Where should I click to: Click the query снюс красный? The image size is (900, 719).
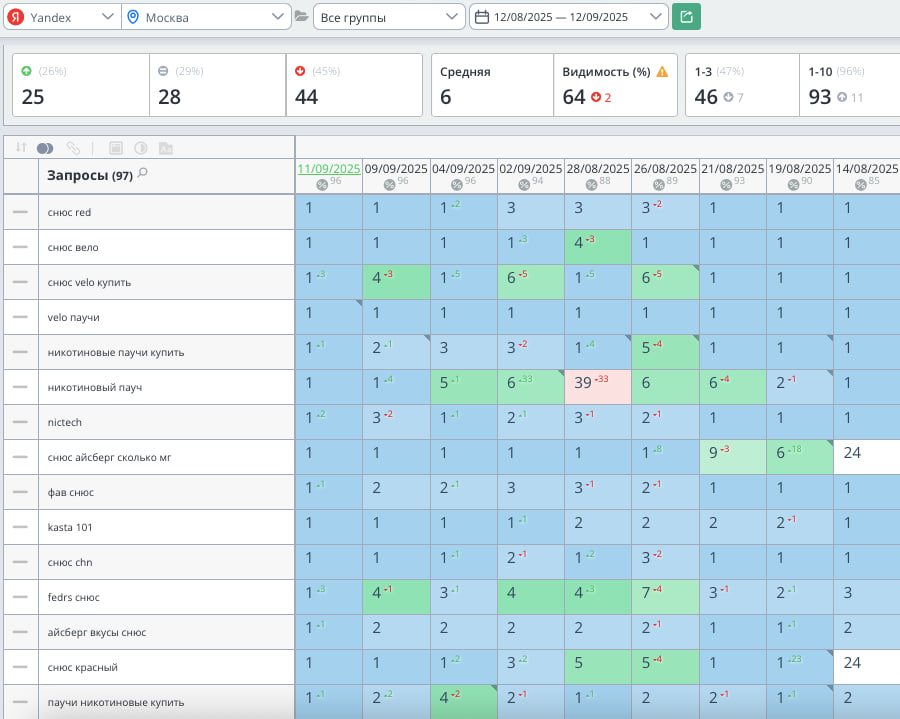[x=83, y=667]
